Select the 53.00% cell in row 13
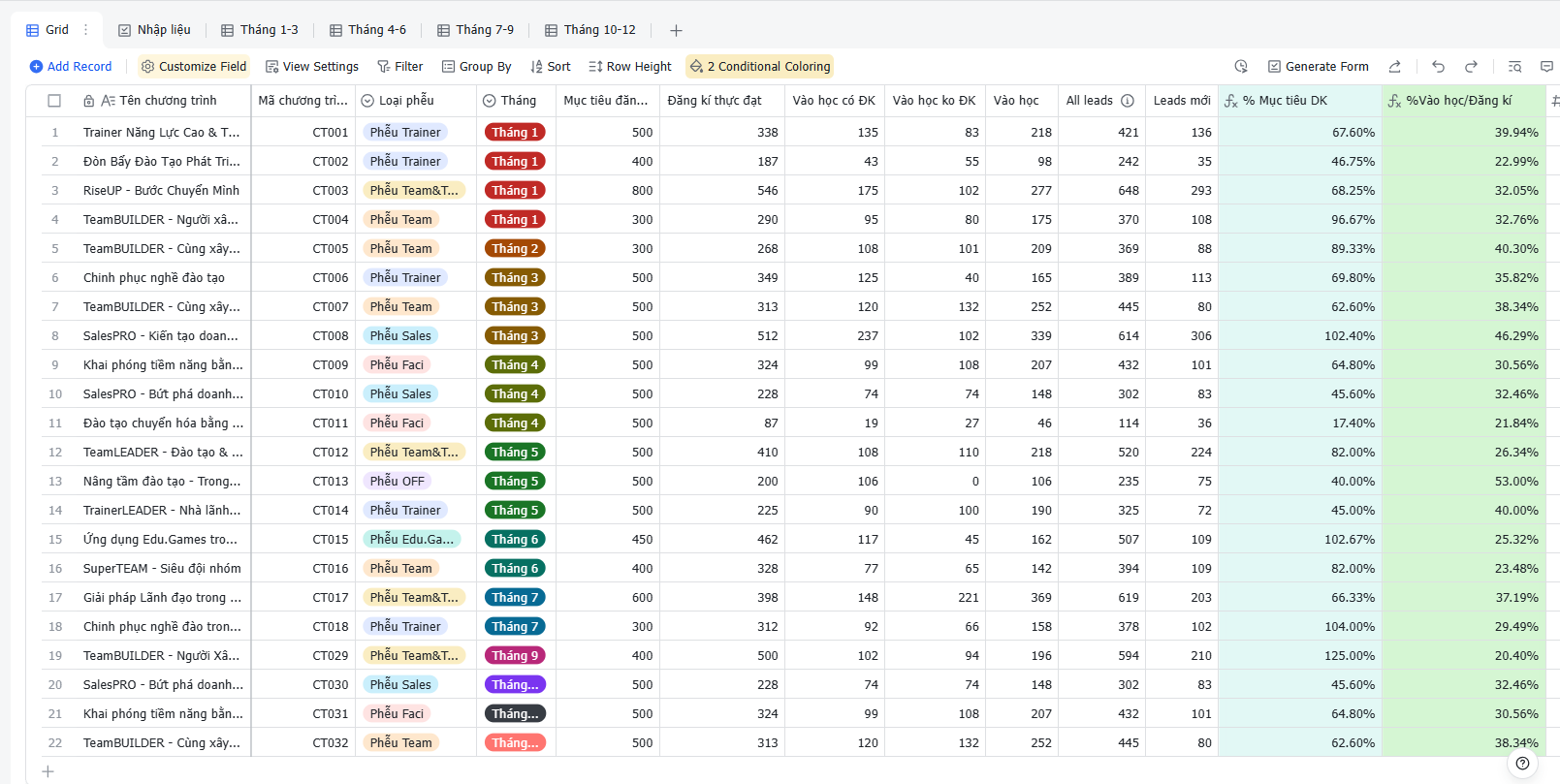The width and height of the screenshot is (1560, 784). (1464, 482)
